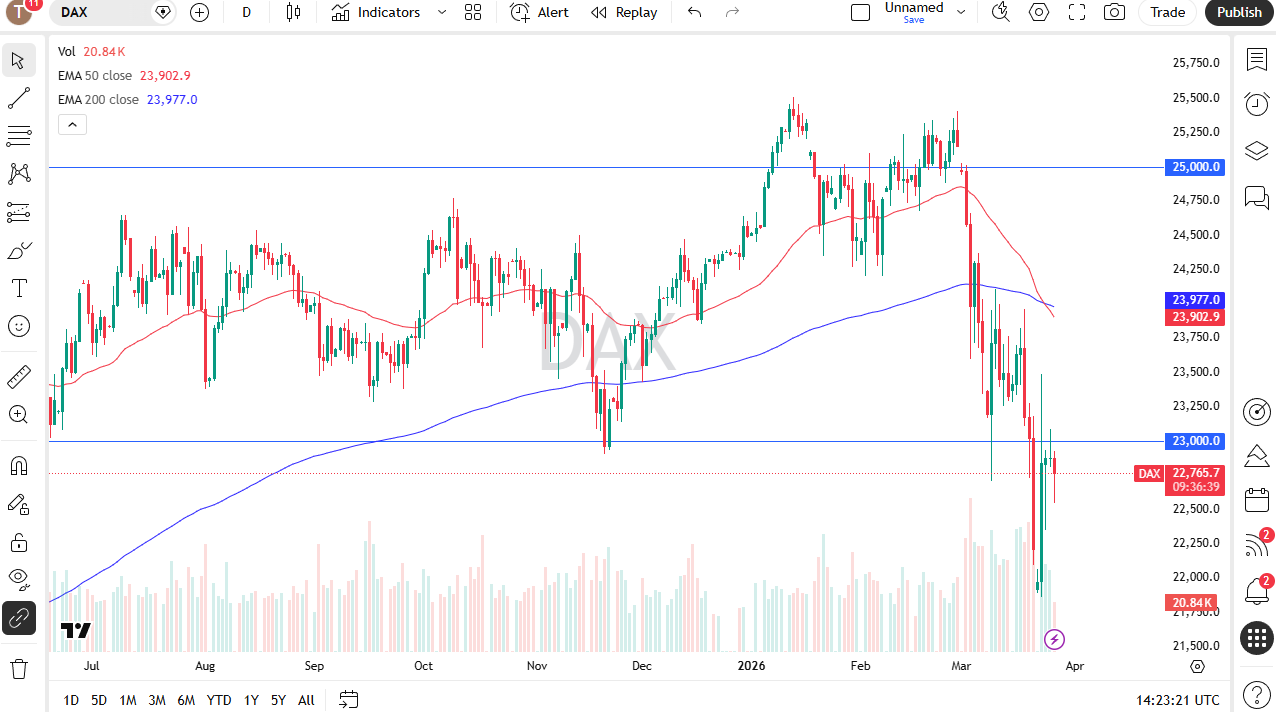Viewport: 1276px width, 712px height.
Task: Take a chart snapshot with the camera icon
Action: 1114,13
